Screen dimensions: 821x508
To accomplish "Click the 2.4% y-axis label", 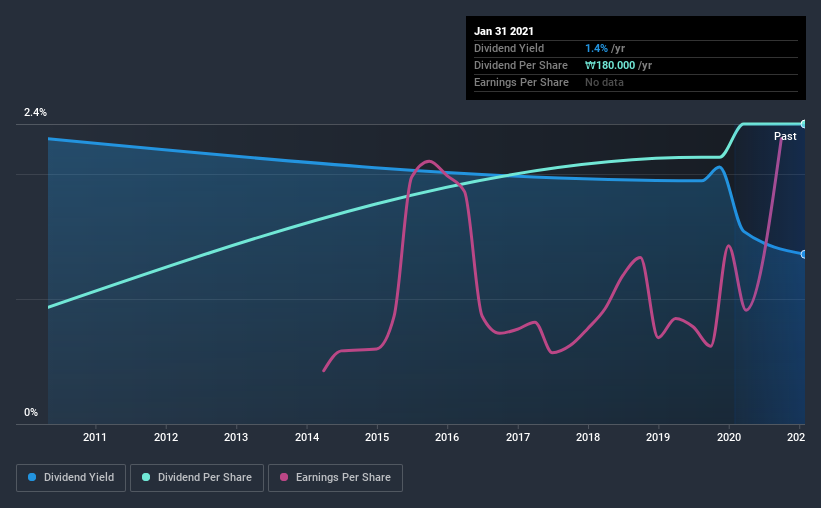I will pos(36,112).
